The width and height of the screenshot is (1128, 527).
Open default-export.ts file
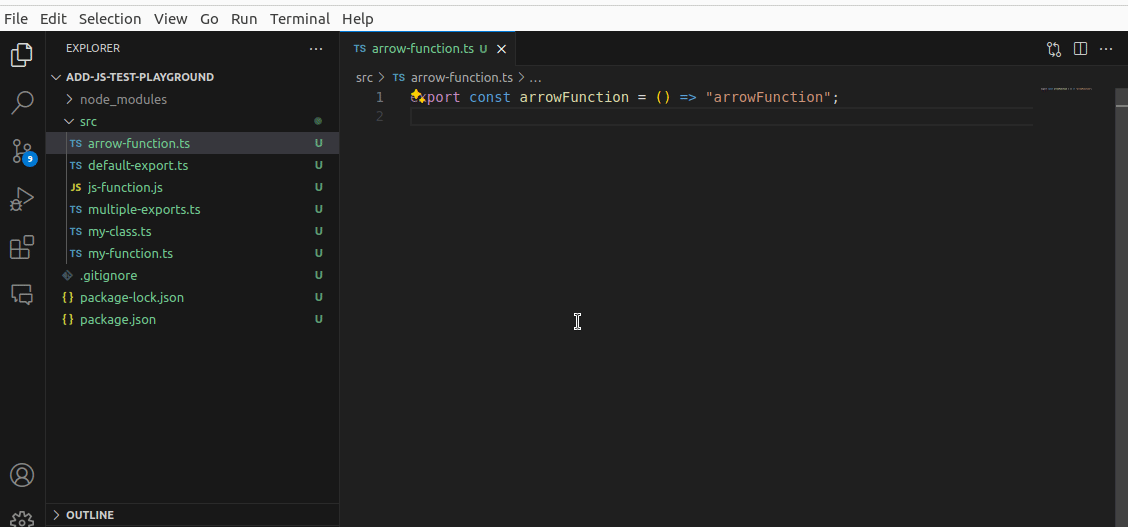[192, 165]
